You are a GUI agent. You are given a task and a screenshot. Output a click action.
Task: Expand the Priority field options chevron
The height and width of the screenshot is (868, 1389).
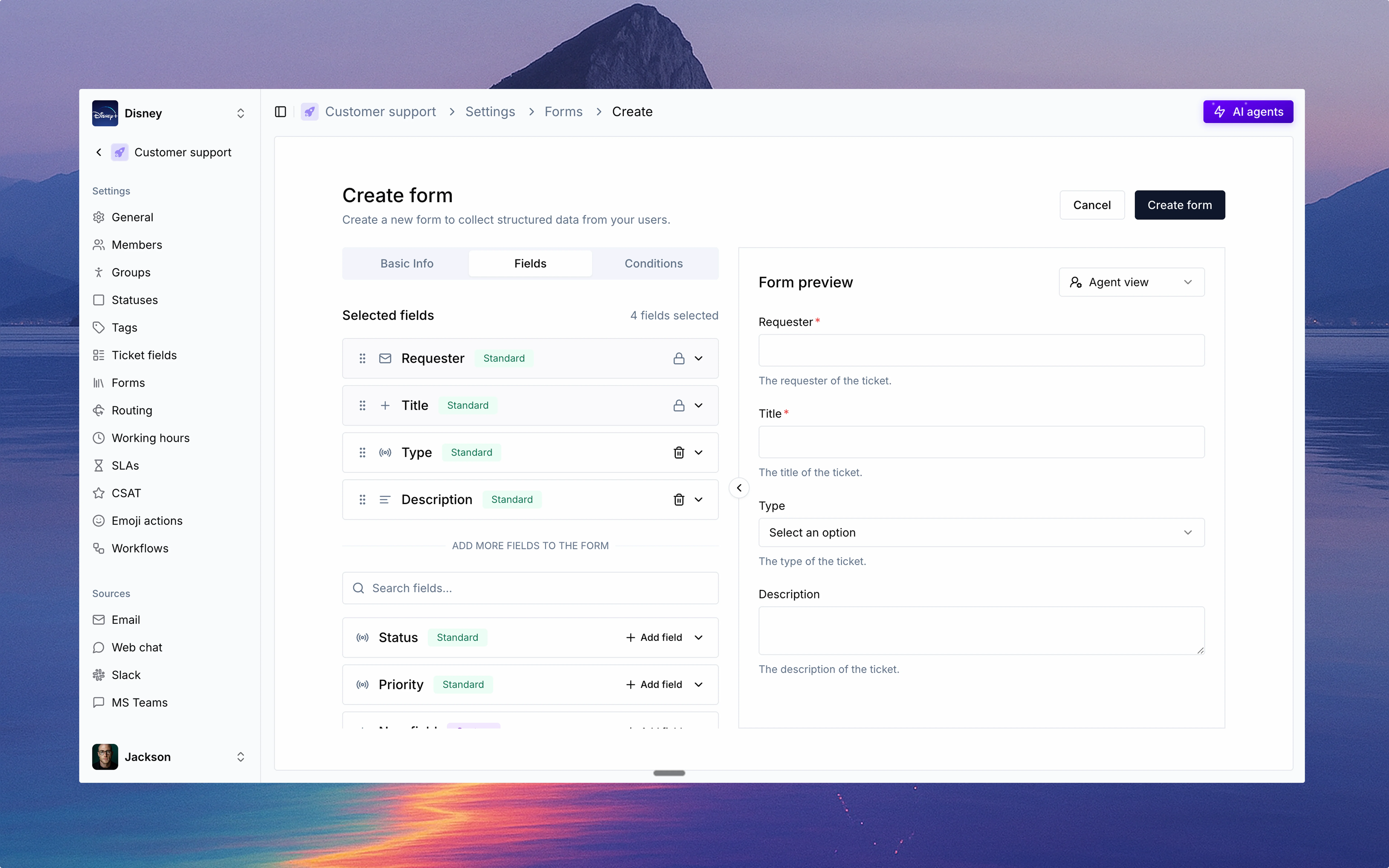698,684
